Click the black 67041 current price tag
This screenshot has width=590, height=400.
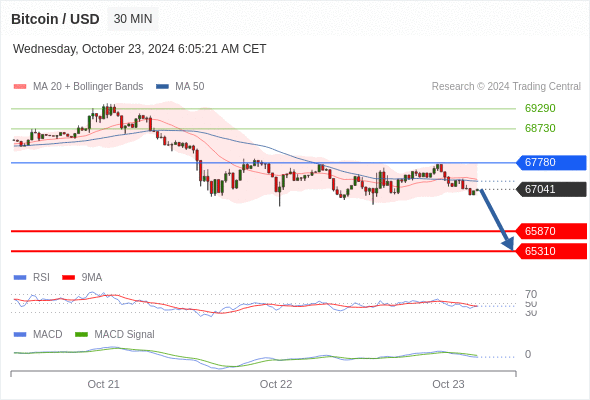pyautogui.click(x=551, y=189)
